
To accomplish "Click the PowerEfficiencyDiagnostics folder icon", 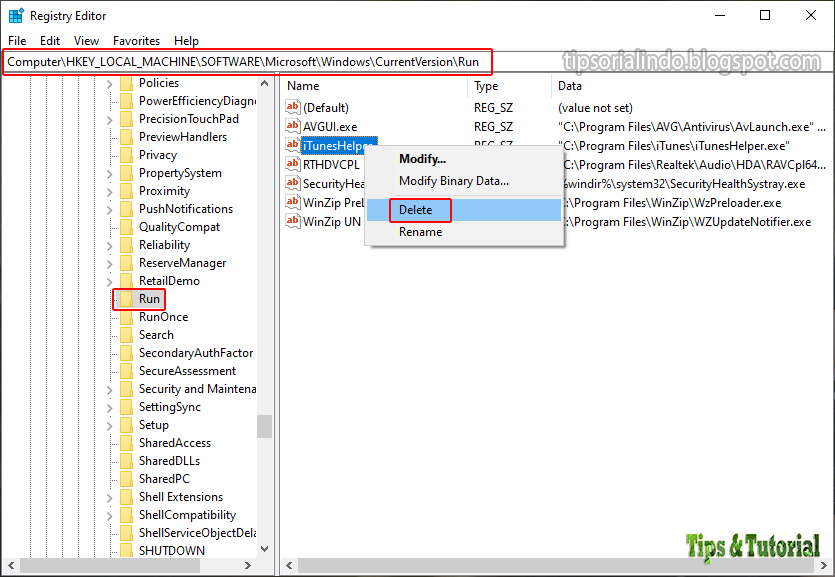I will click(126, 101).
